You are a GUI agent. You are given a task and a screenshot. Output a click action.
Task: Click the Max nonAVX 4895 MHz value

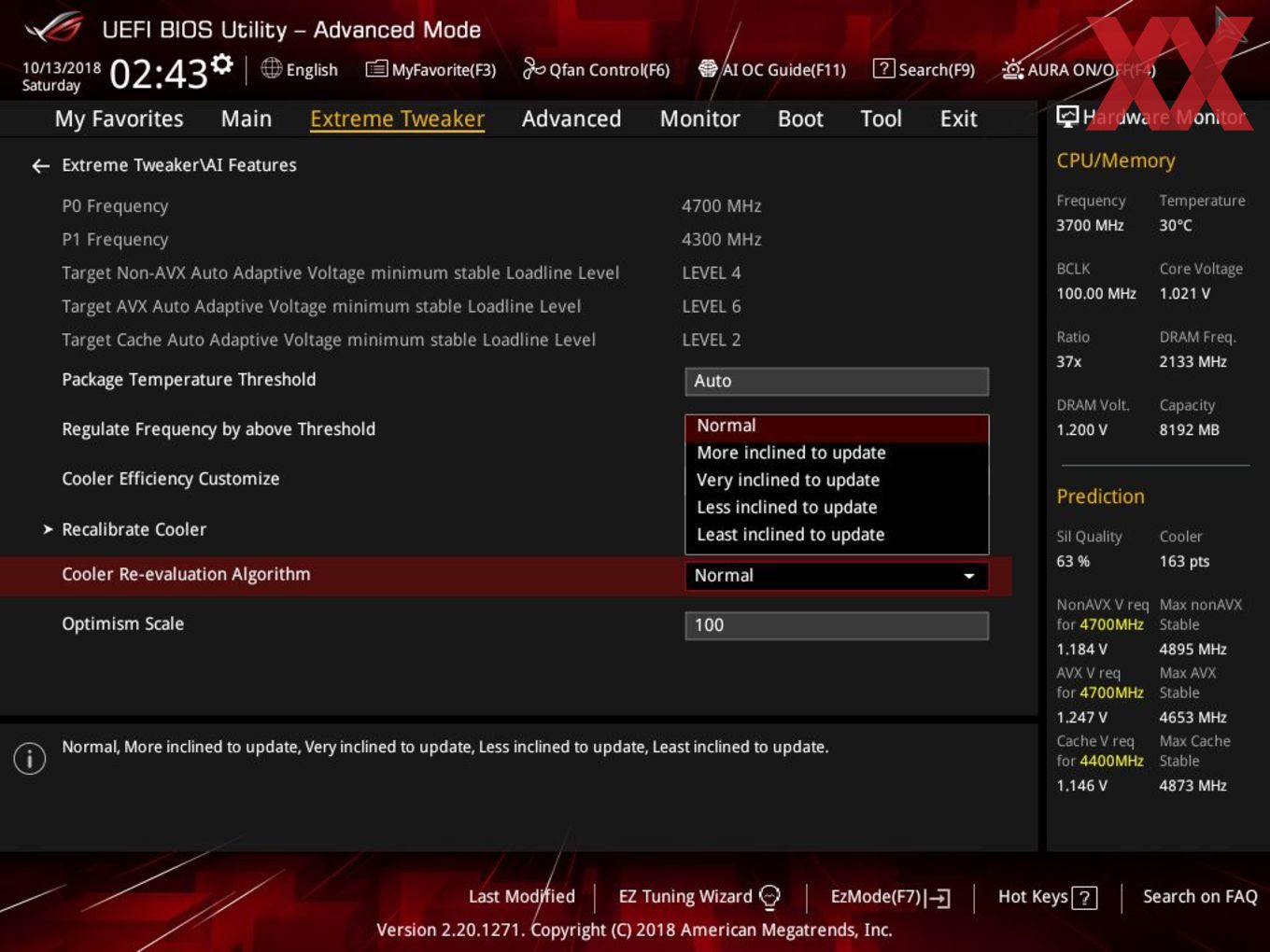click(x=1192, y=650)
